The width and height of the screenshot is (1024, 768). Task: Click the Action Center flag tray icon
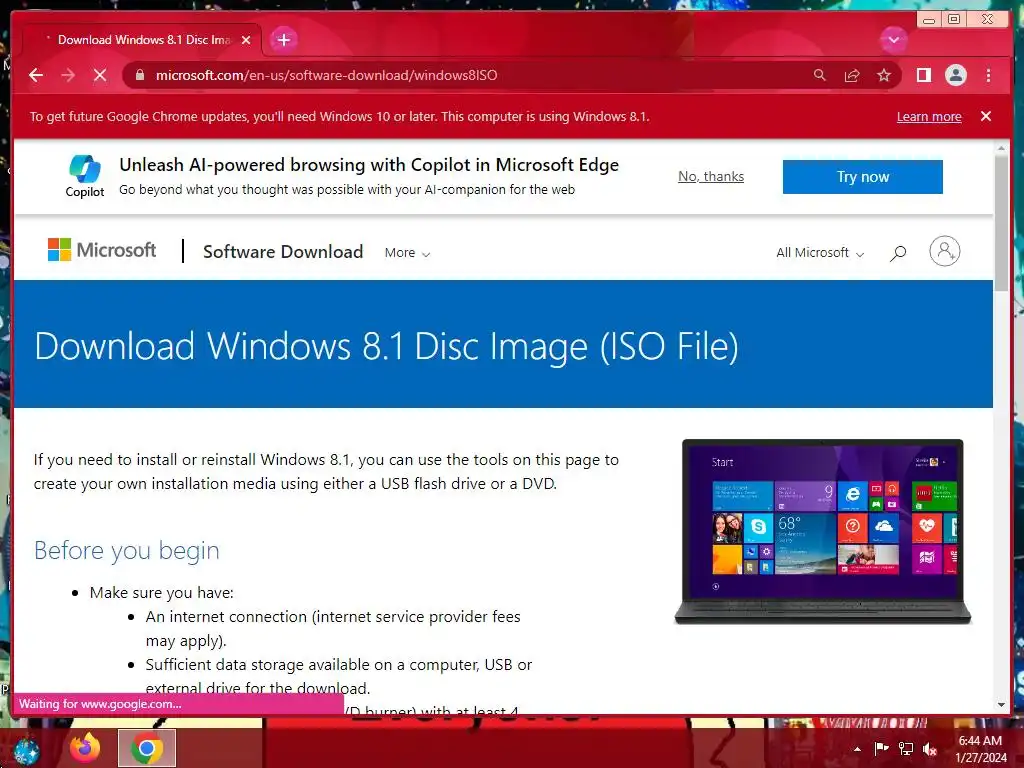(x=881, y=748)
